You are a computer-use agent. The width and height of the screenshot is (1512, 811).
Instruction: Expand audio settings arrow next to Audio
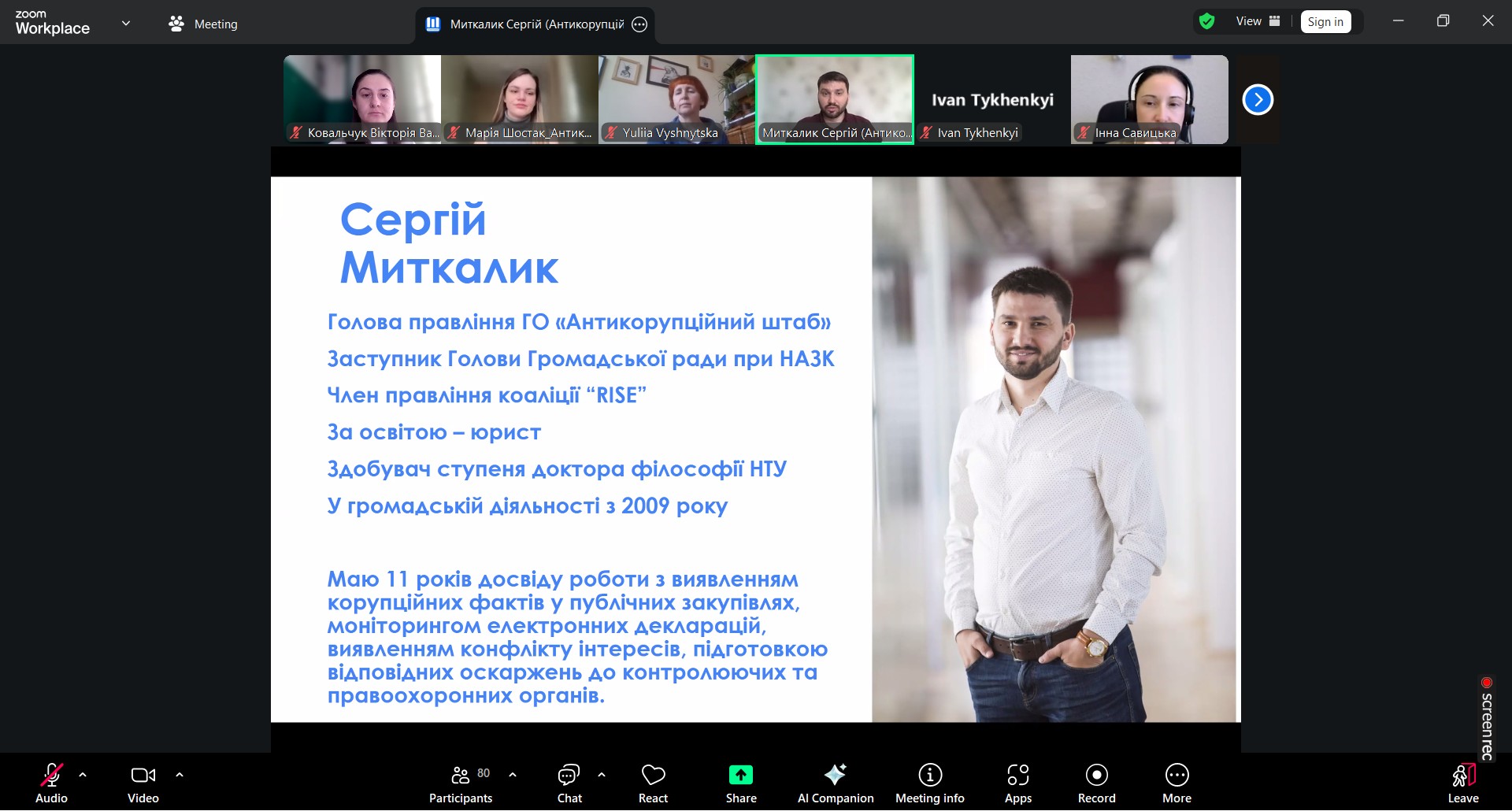point(83,776)
